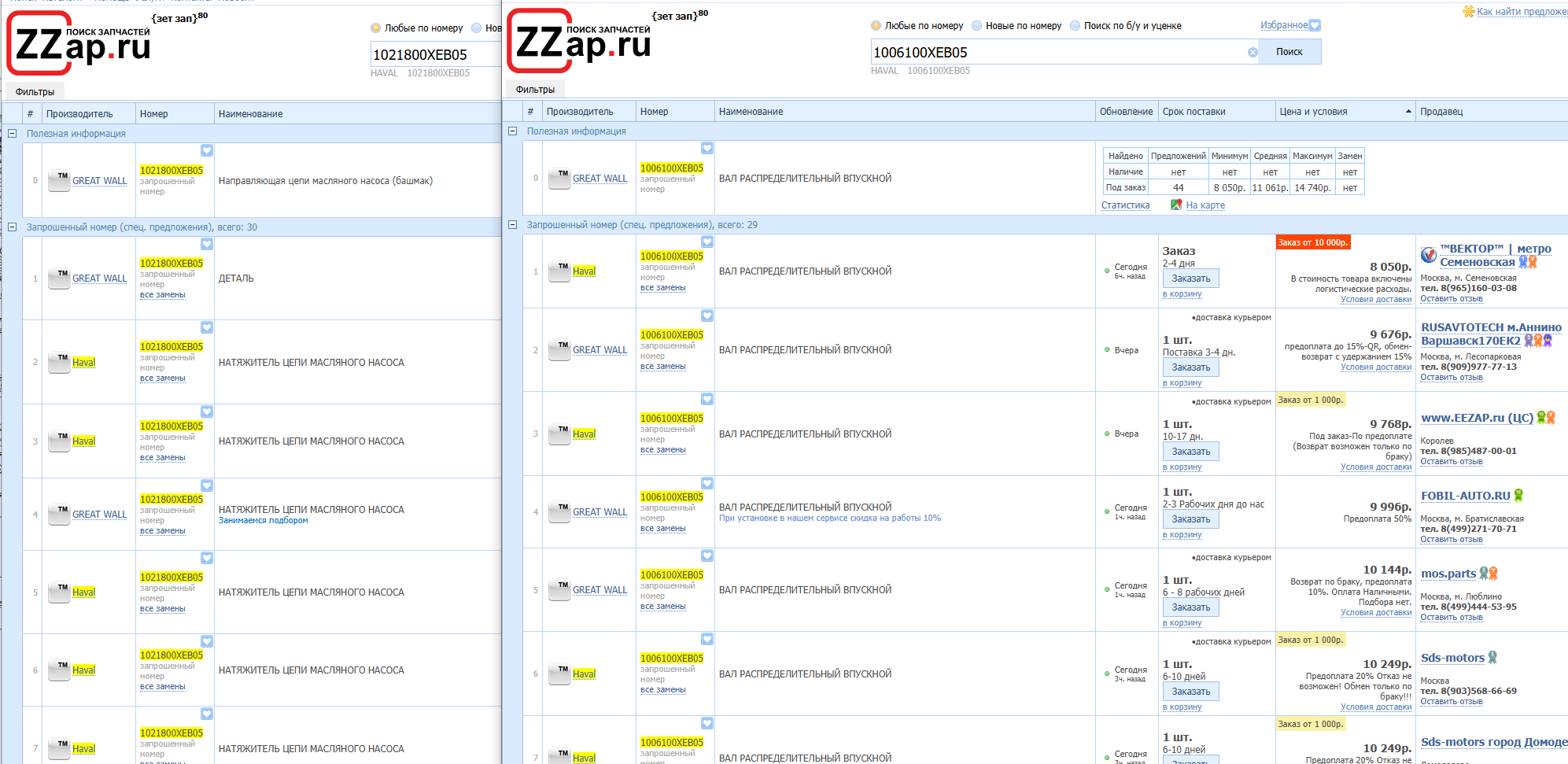Click bookmark icon in left window row 1
The height and width of the screenshot is (764, 1568).
(x=207, y=244)
